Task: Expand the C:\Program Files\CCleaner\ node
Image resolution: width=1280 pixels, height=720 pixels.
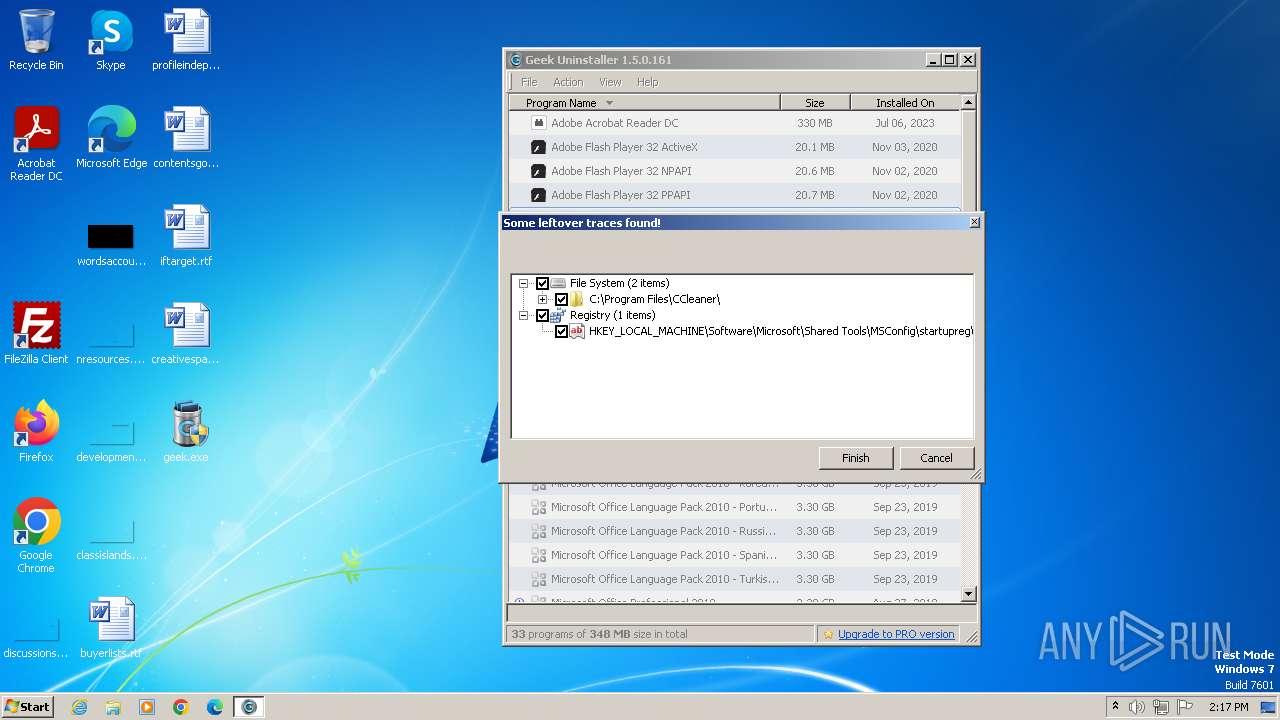Action: [x=542, y=299]
